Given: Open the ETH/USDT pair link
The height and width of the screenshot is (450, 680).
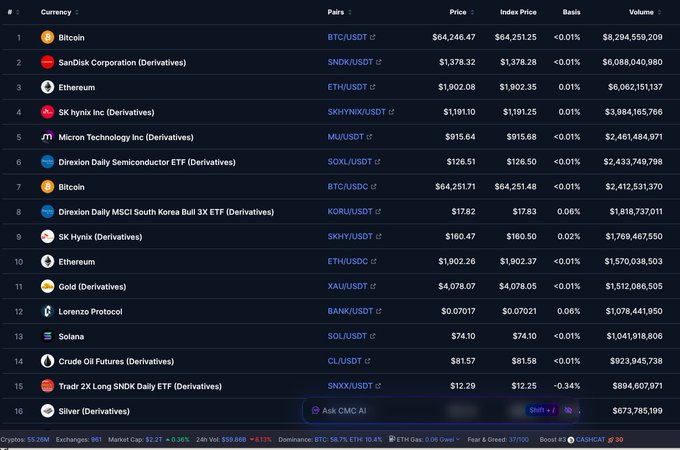Looking at the screenshot, I should [347, 87].
